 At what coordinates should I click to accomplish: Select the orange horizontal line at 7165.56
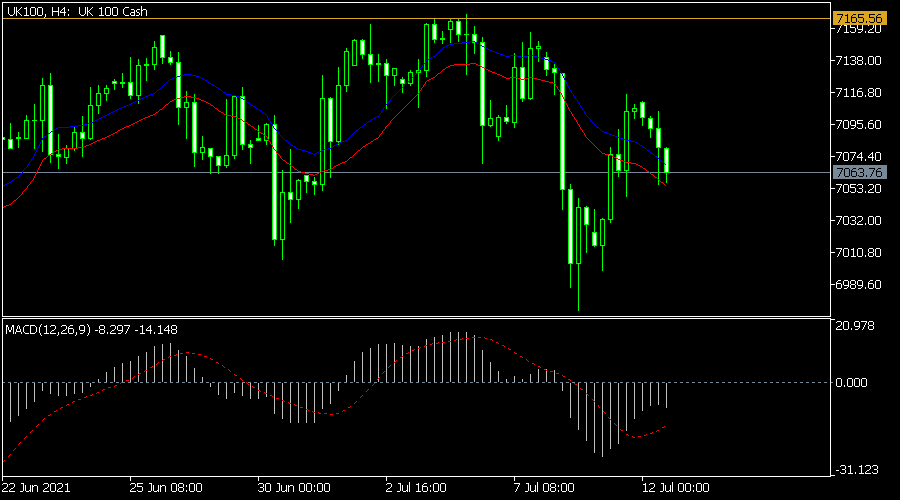pos(416,18)
